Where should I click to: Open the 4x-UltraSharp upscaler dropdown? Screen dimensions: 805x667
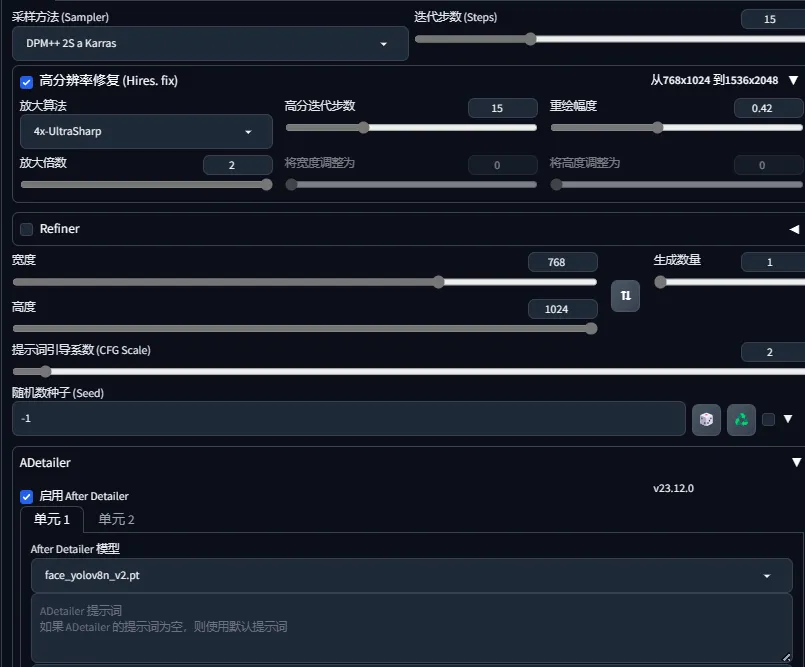pyautogui.click(x=146, y=131)
